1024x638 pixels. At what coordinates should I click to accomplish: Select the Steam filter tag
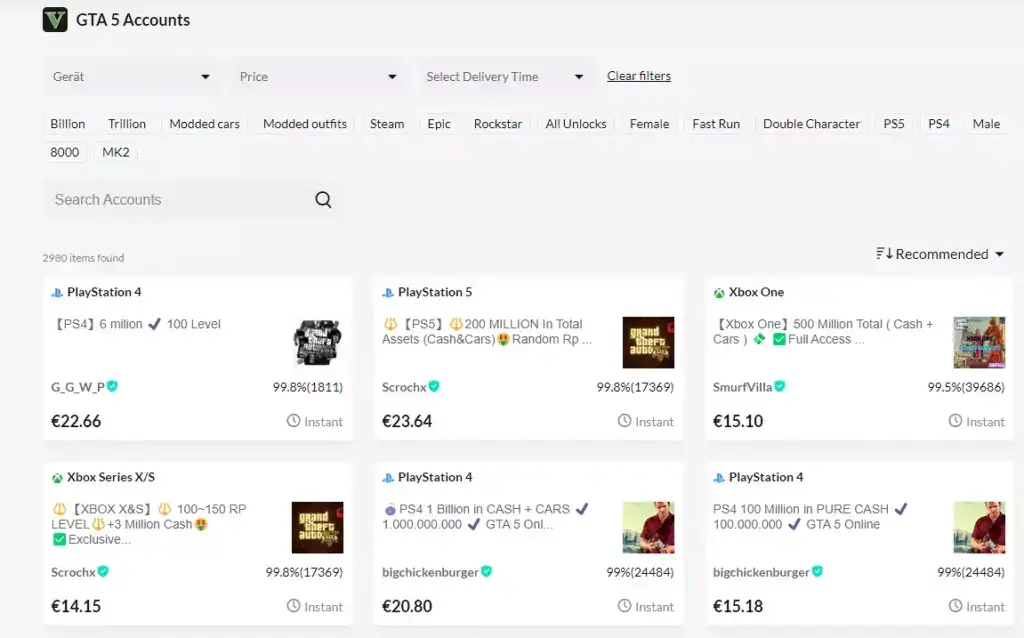(387, 124)
